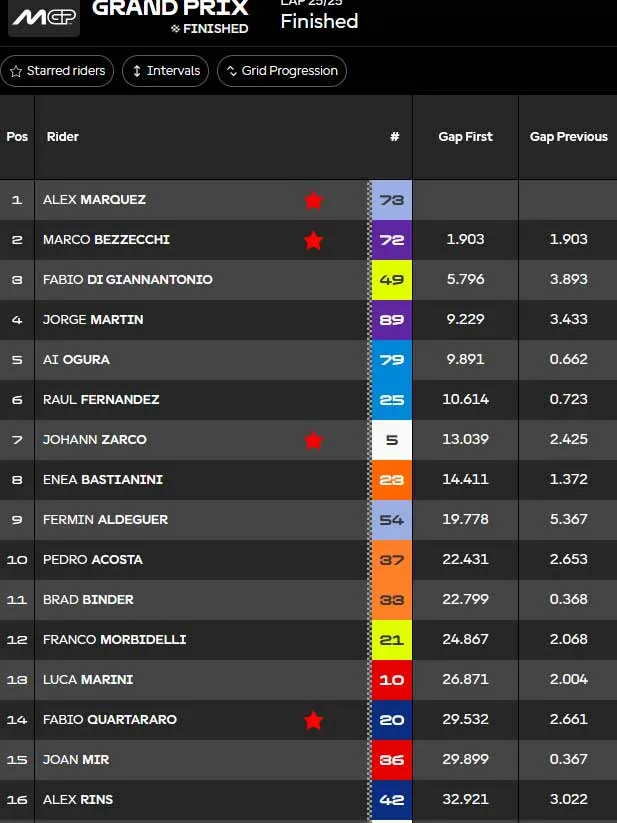Screen dimensions: 617x823
Task: Select the purple number 89 badge
Action: 391,320
